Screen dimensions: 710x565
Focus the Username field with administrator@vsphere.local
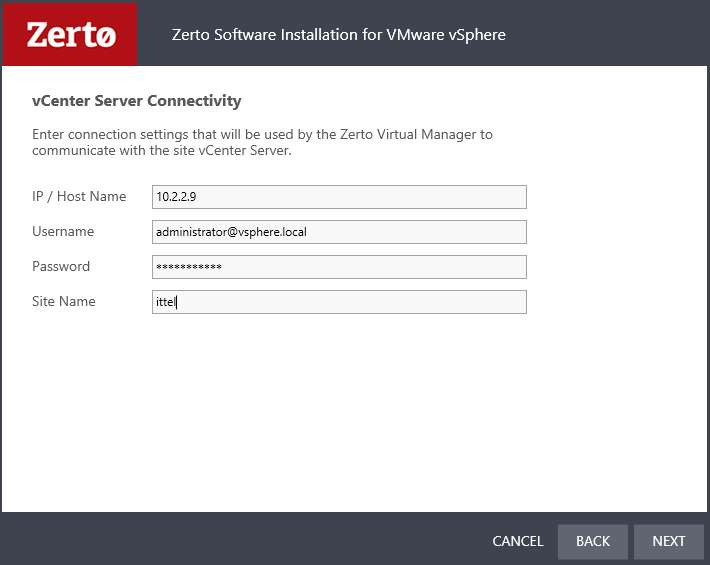[339, 232]
